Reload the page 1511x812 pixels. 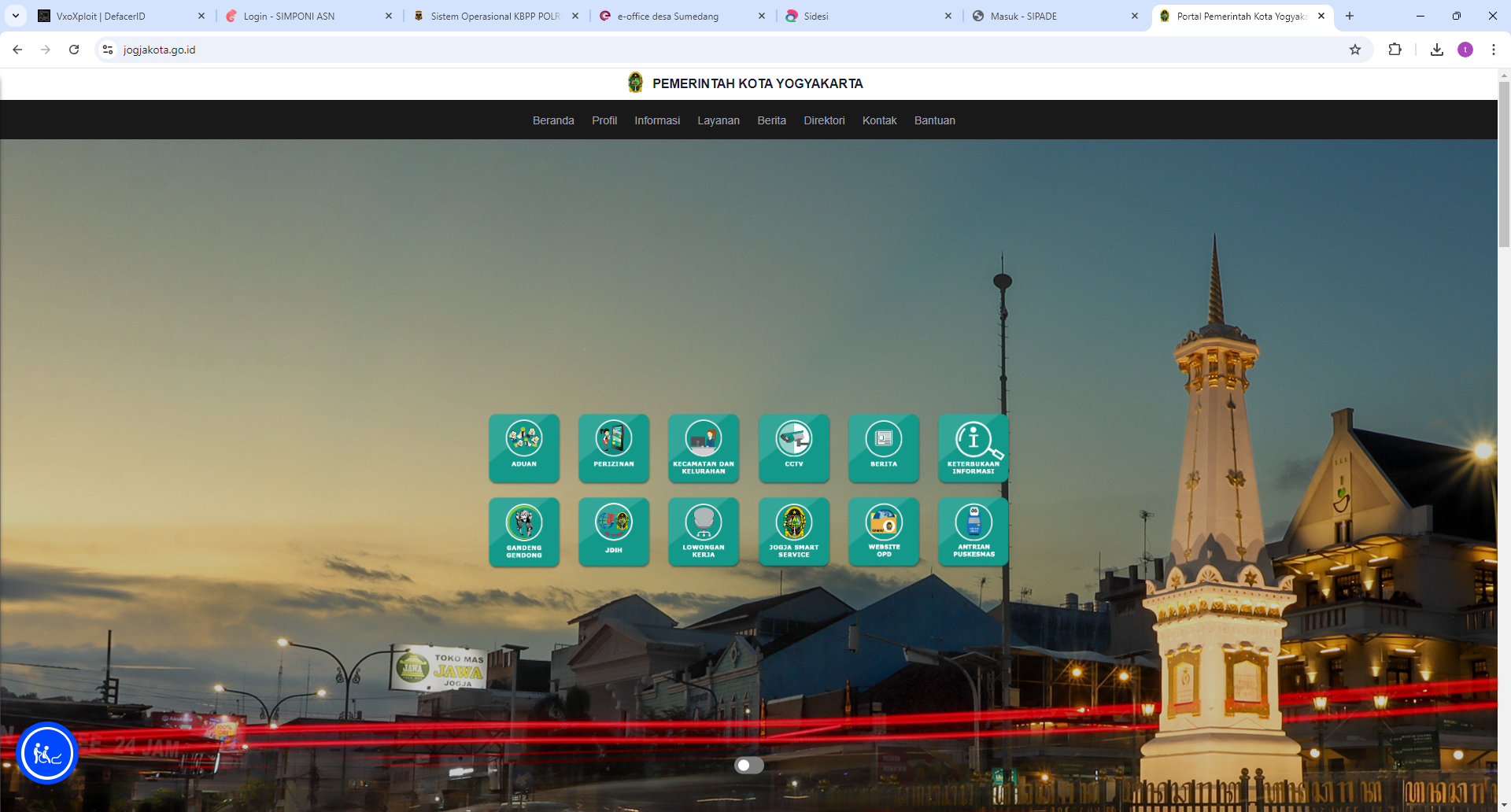(x=74, y=50)
